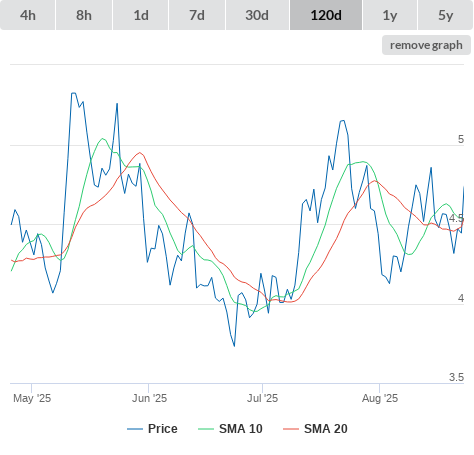The image size is (474, 455).
Task: Click the Jul '25 axis label
Action: coord(262,398)
